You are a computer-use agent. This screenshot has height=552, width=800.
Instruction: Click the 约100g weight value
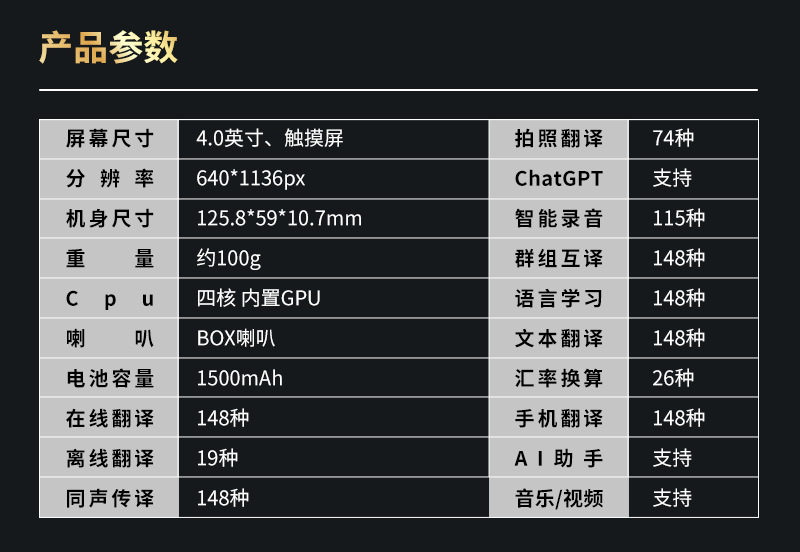tap(228, 259)
